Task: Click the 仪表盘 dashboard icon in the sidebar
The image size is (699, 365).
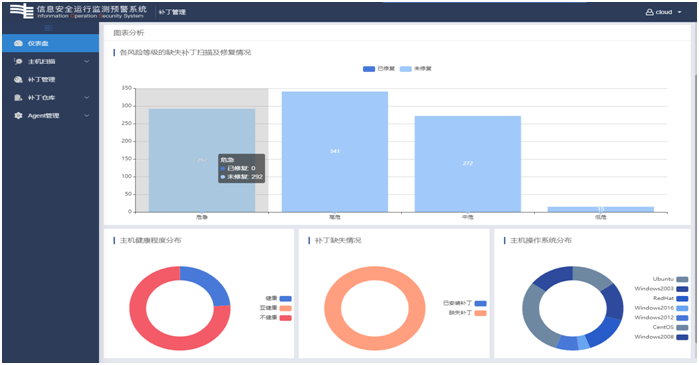Action: coord(18,43)
